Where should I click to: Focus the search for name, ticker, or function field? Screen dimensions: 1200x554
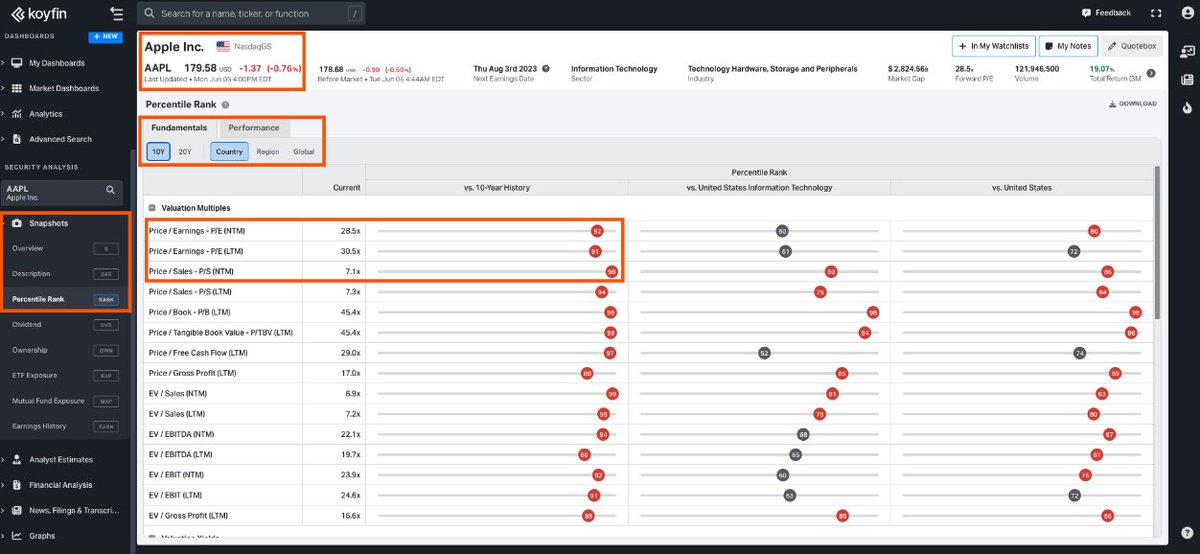pyautogui.click(x=250, y=13)
